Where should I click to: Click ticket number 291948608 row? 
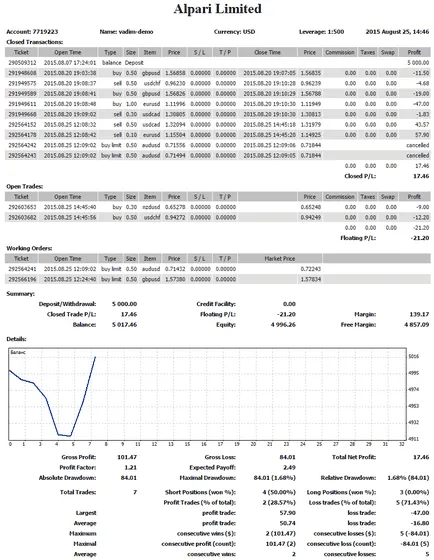(x=218, y=73)
